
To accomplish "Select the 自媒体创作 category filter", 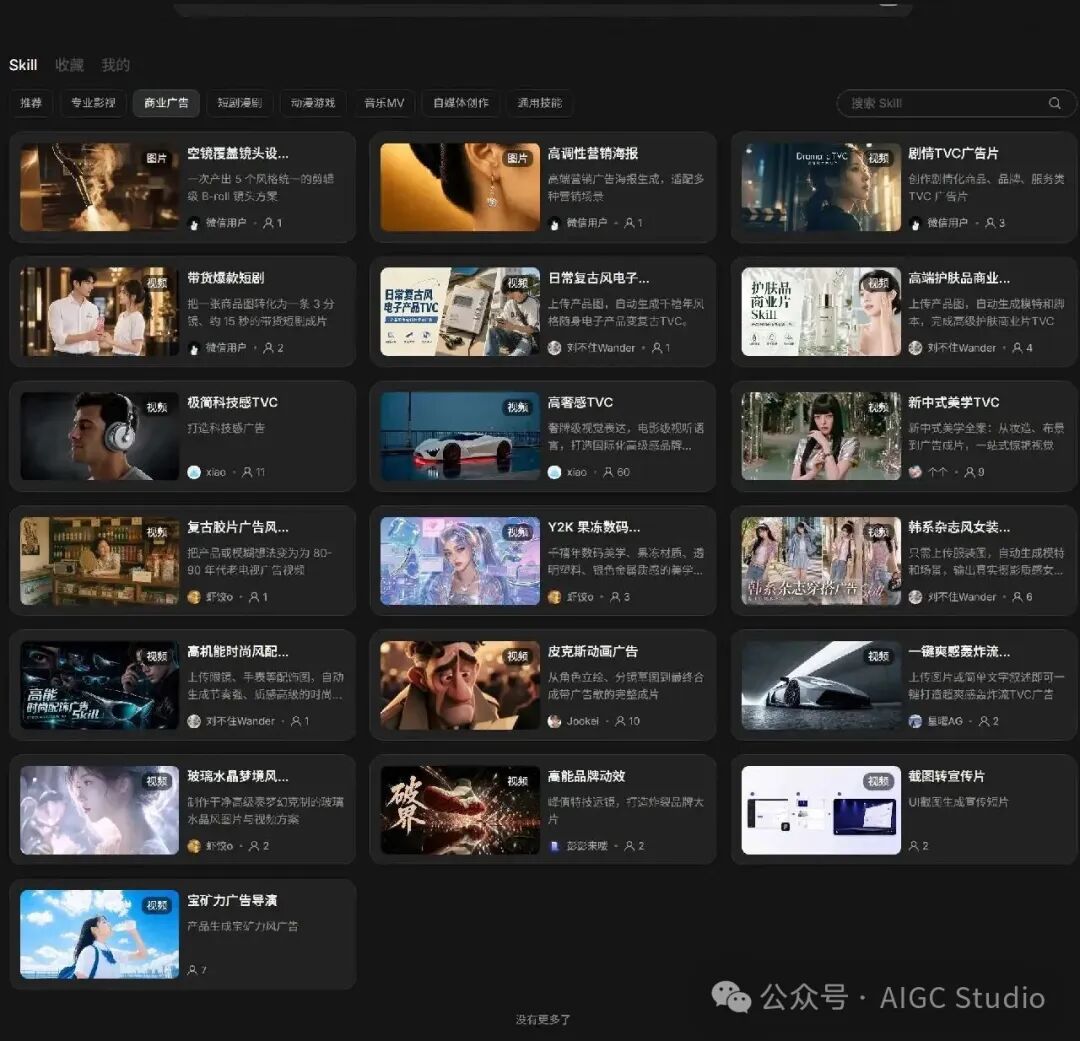I will click(461, 103).
